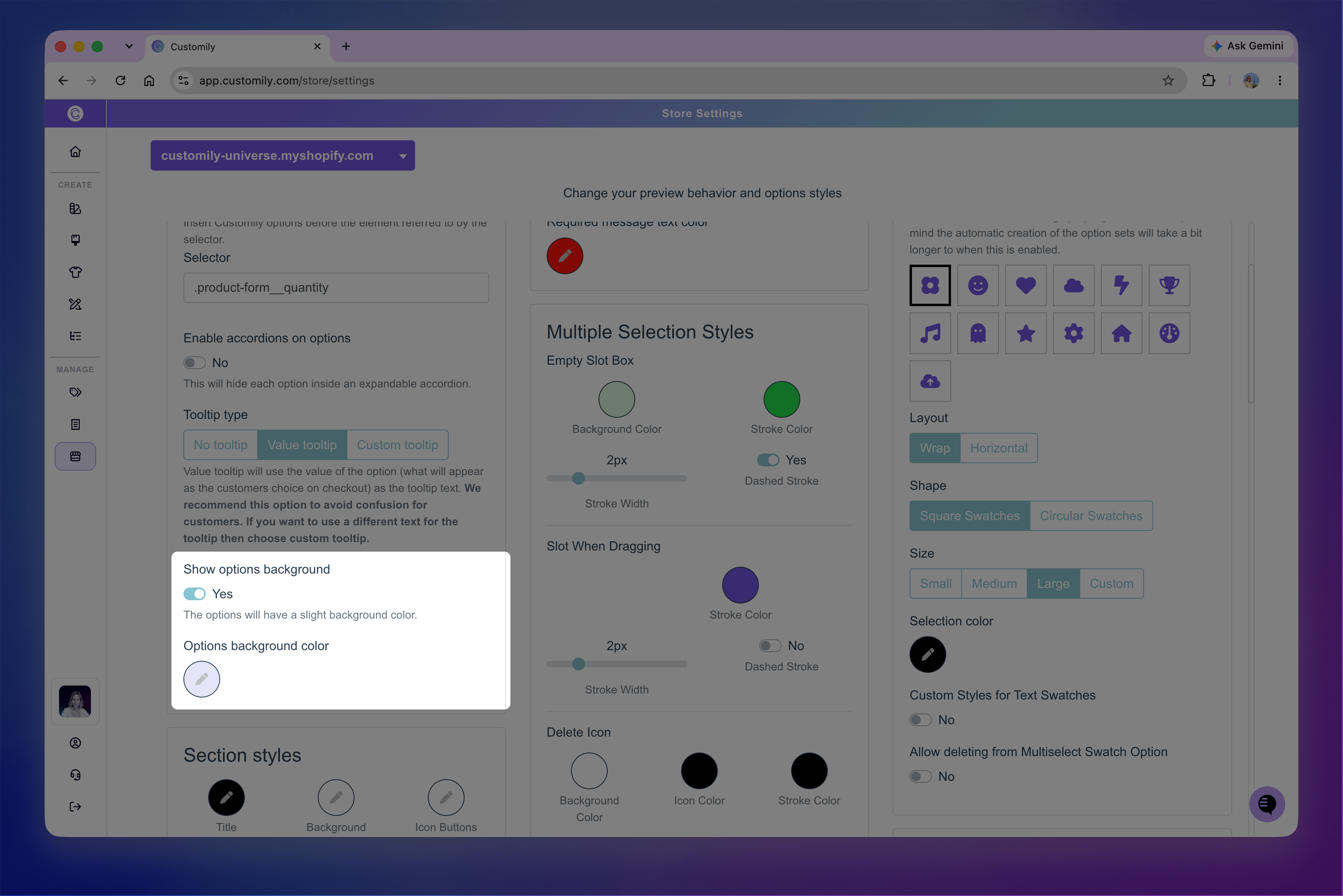Reload the page
Screen dimensions: 1343x896
[120, 81]
